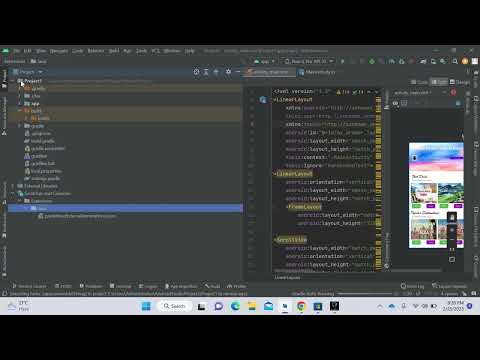This screenshot has height=360, width=480.
Task: Open the Window menu
Action: click(172, 51)
